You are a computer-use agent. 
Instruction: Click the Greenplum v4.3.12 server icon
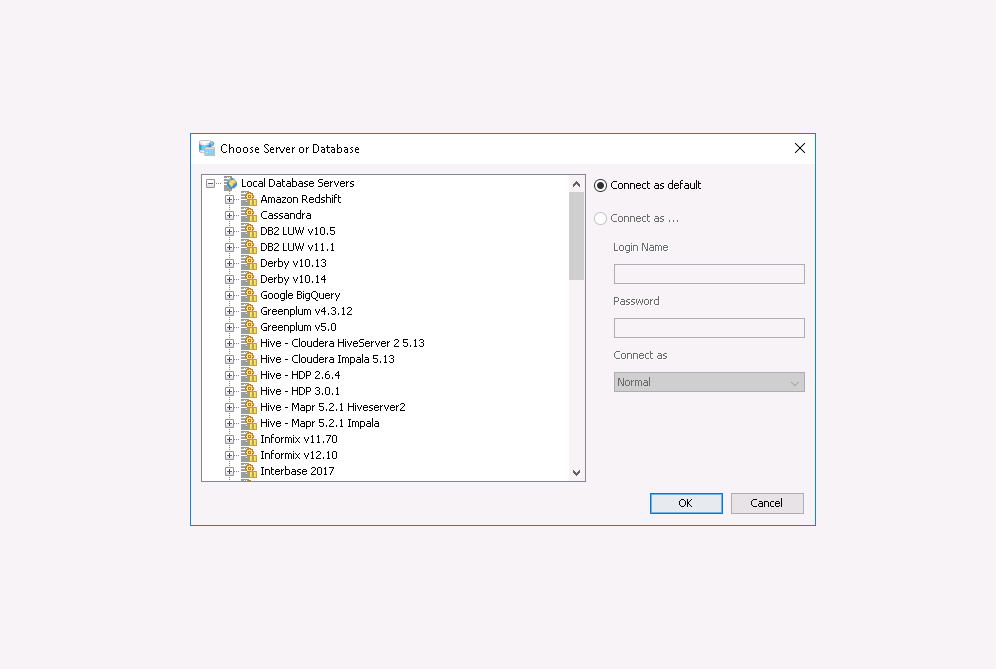(249, 311)
